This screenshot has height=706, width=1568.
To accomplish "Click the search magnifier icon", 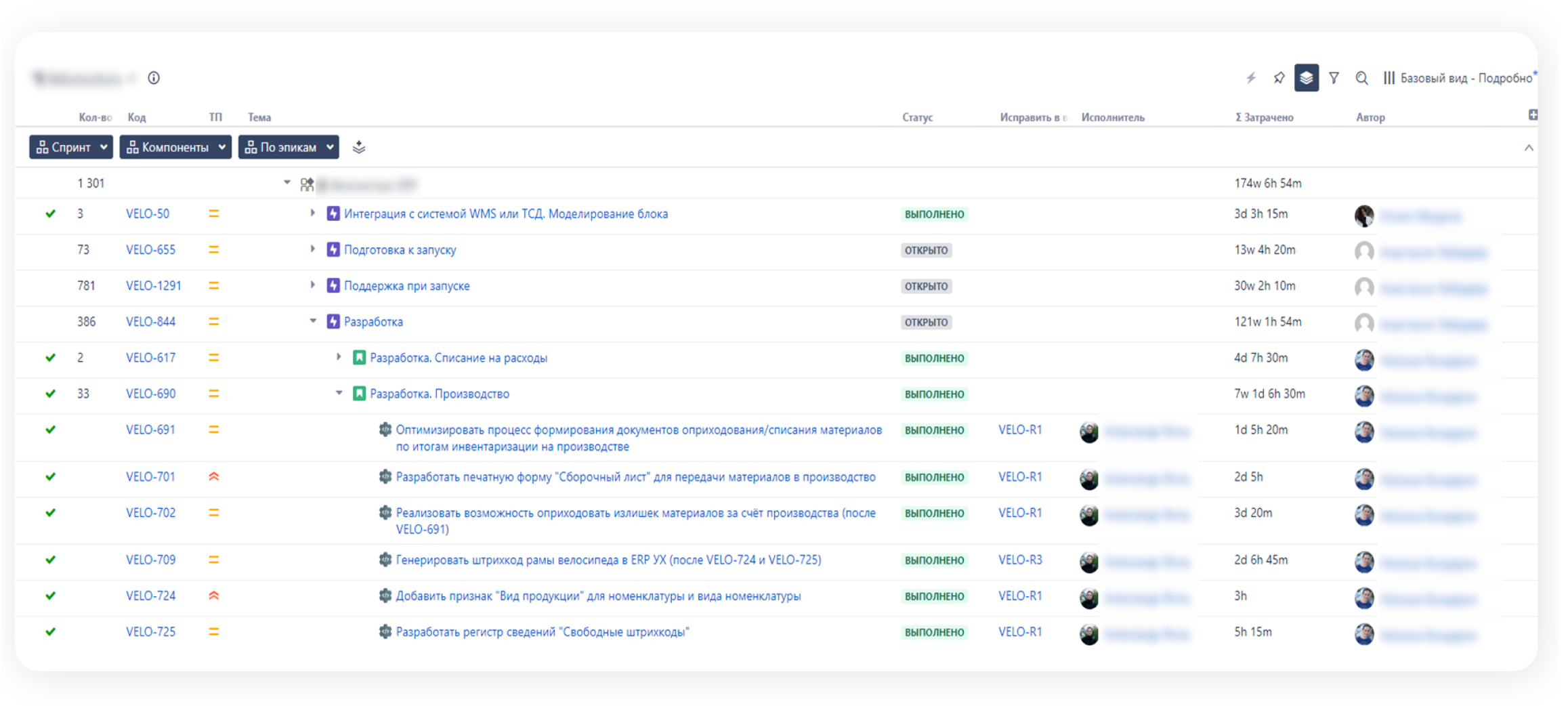I will point(1361,78).
